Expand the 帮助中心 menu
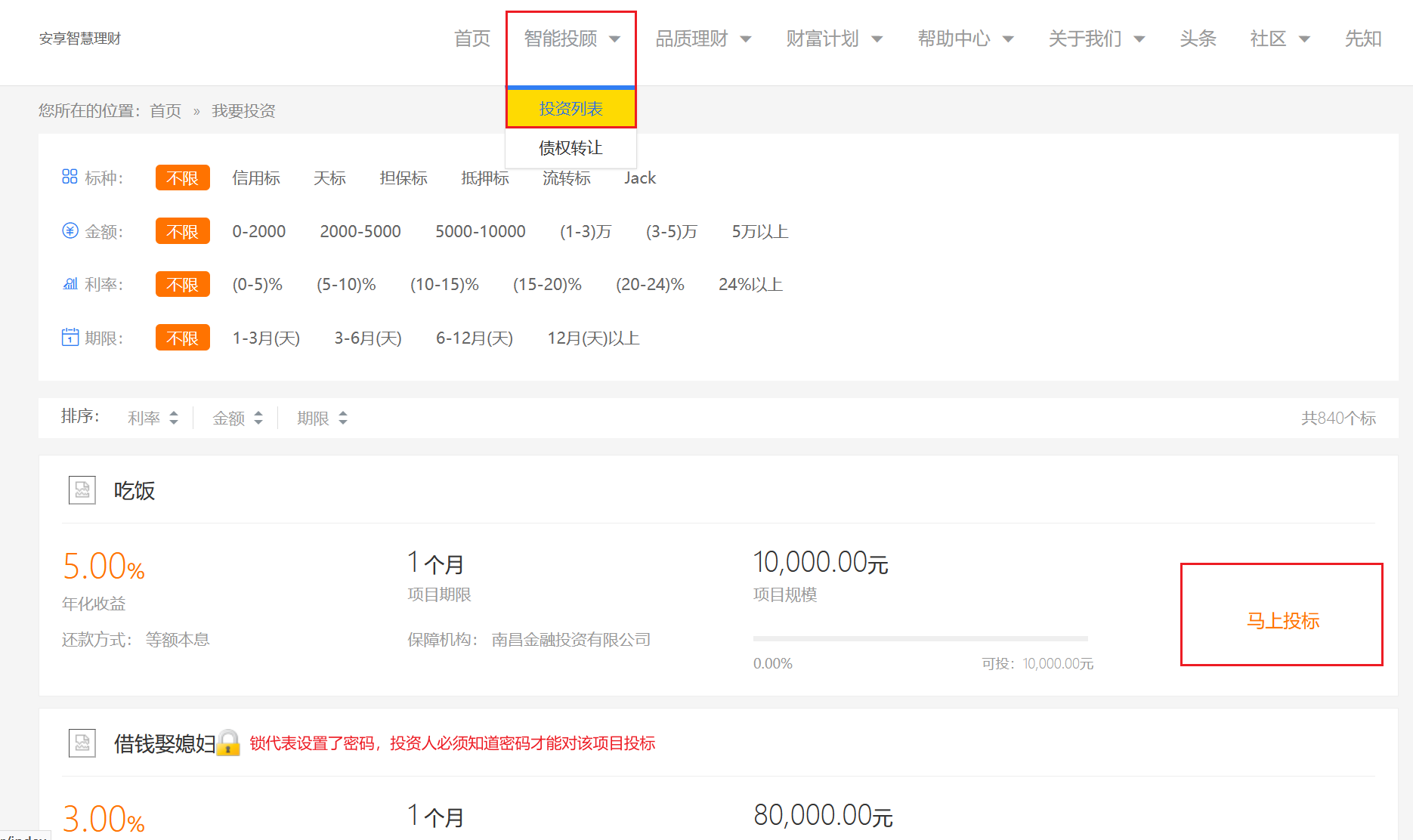1413x840 pixels. click(x=965, y=39)
